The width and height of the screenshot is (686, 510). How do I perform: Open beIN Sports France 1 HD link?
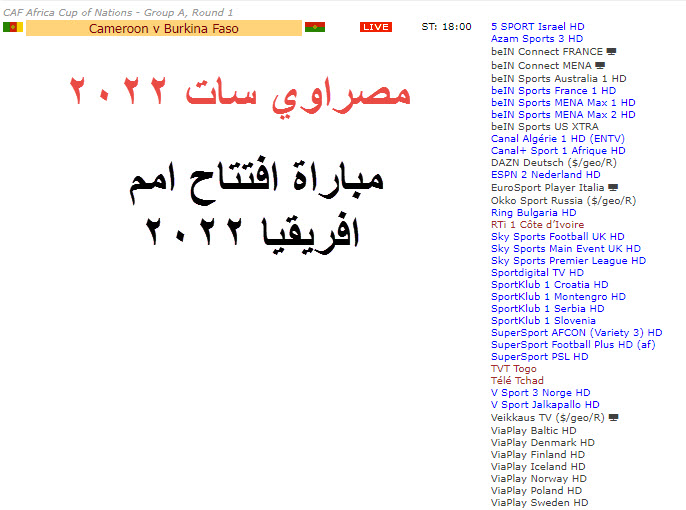pos(553,91)
